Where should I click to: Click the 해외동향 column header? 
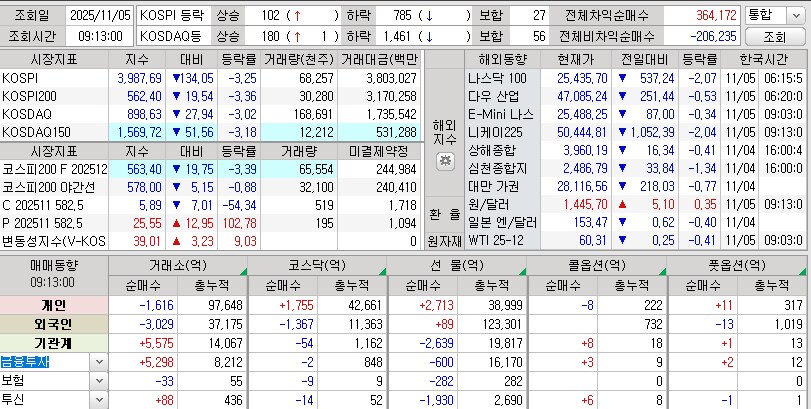tap(503, 59)
